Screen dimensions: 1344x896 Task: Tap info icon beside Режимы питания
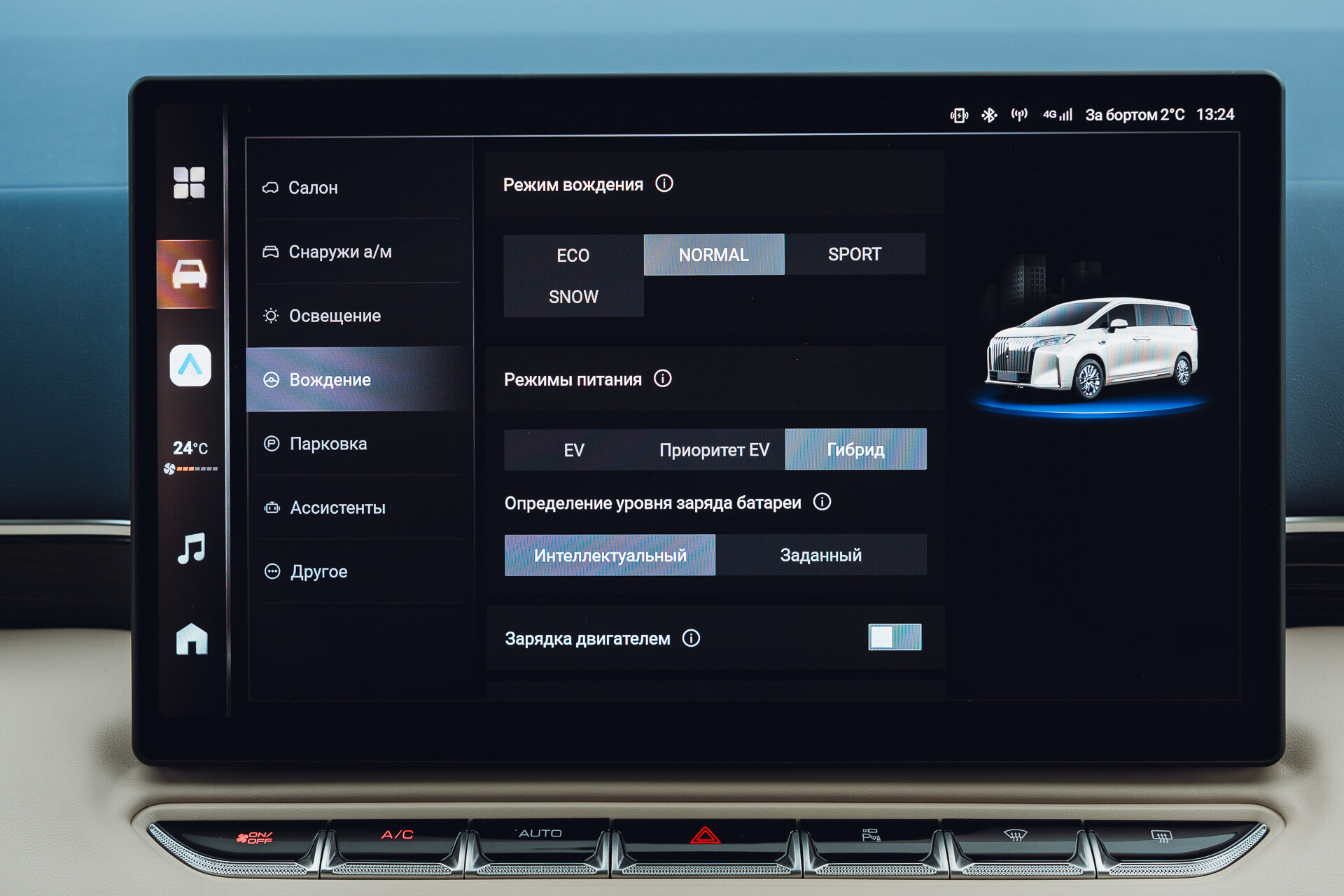coord(662,379)
